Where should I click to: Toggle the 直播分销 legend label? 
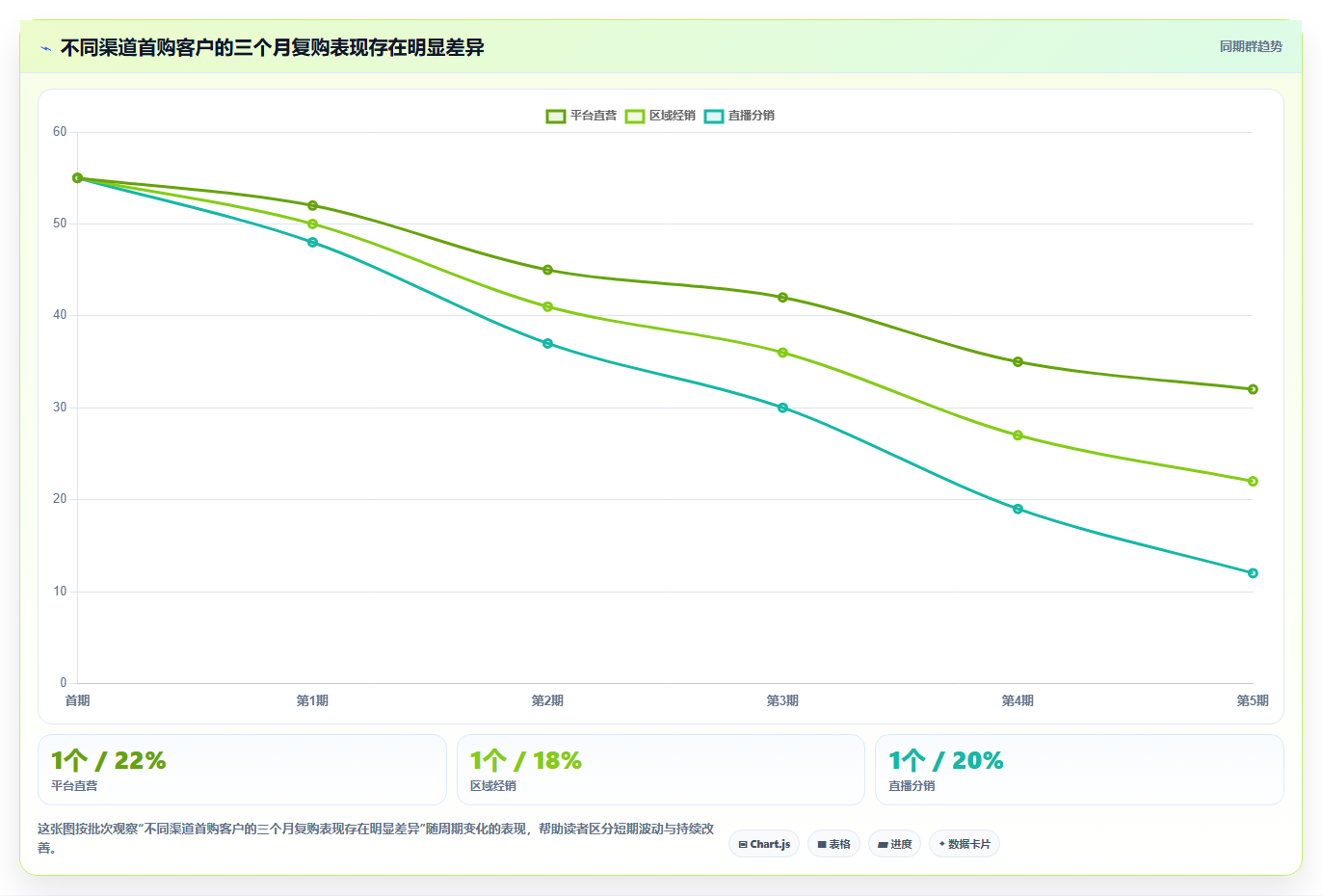[752, 116]
